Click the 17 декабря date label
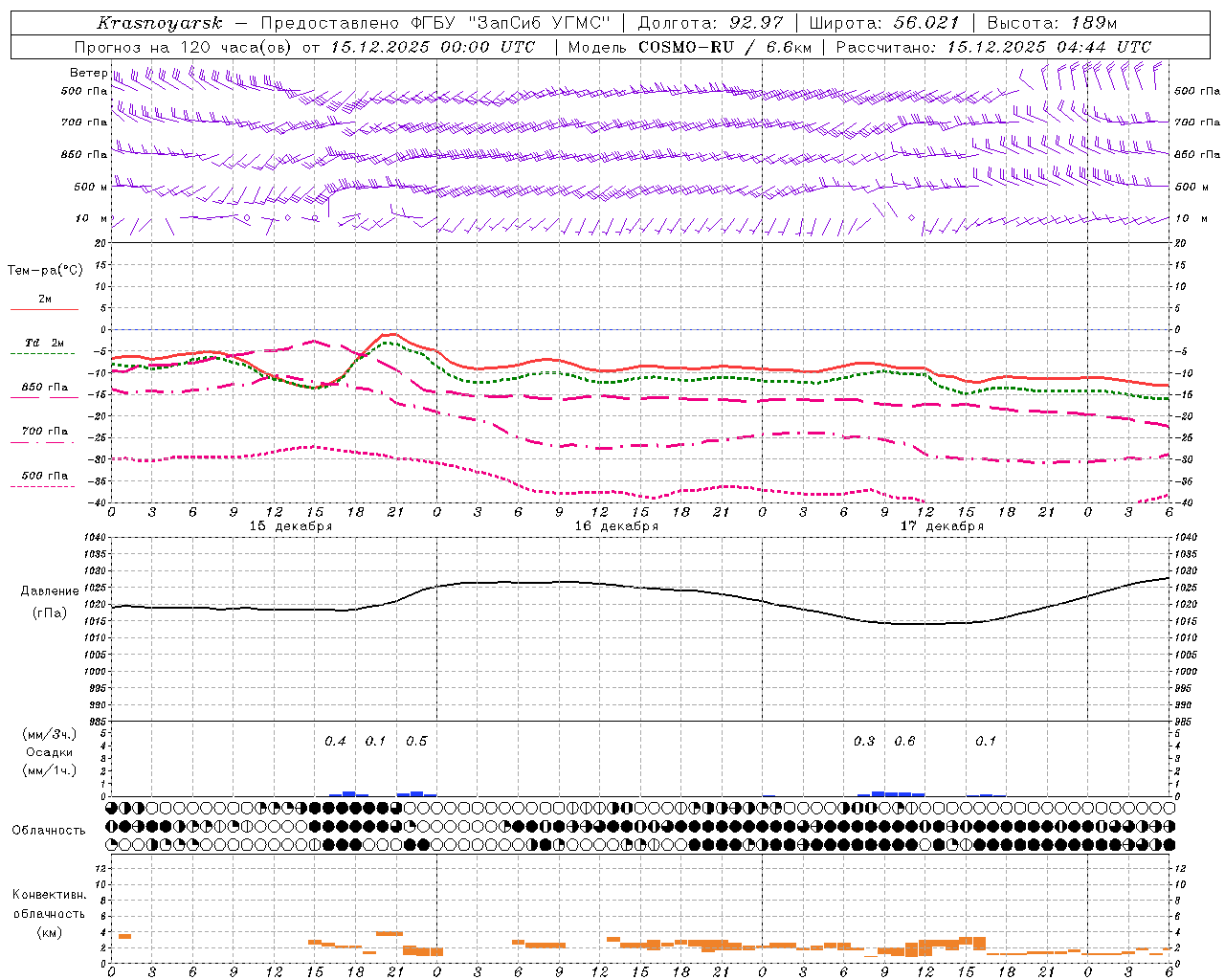This screenshot has height=980, width=1225. pos(942,526)
